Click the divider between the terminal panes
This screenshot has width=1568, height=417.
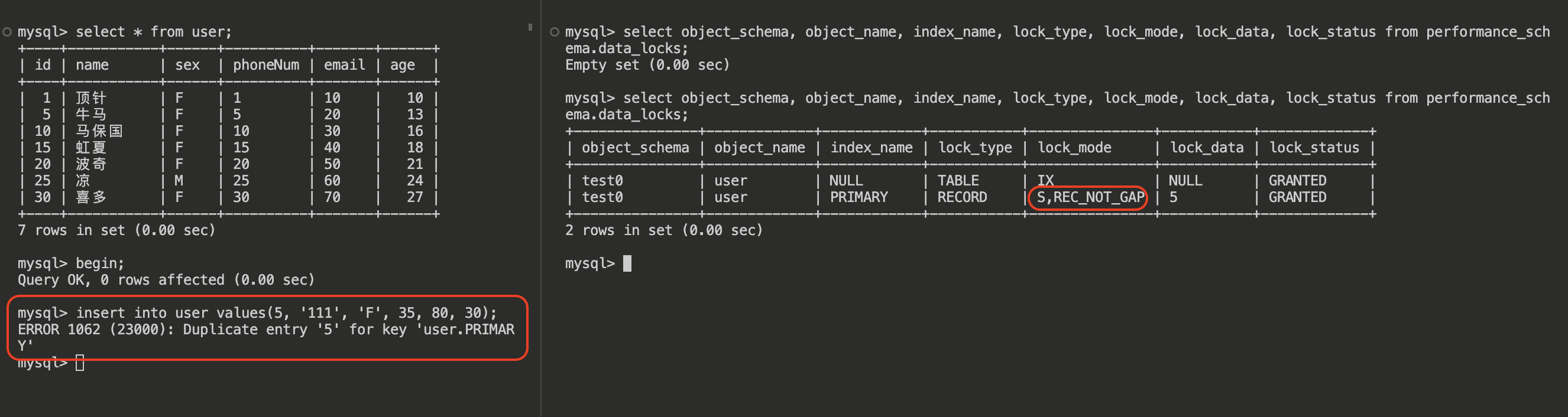click(540, 209)
